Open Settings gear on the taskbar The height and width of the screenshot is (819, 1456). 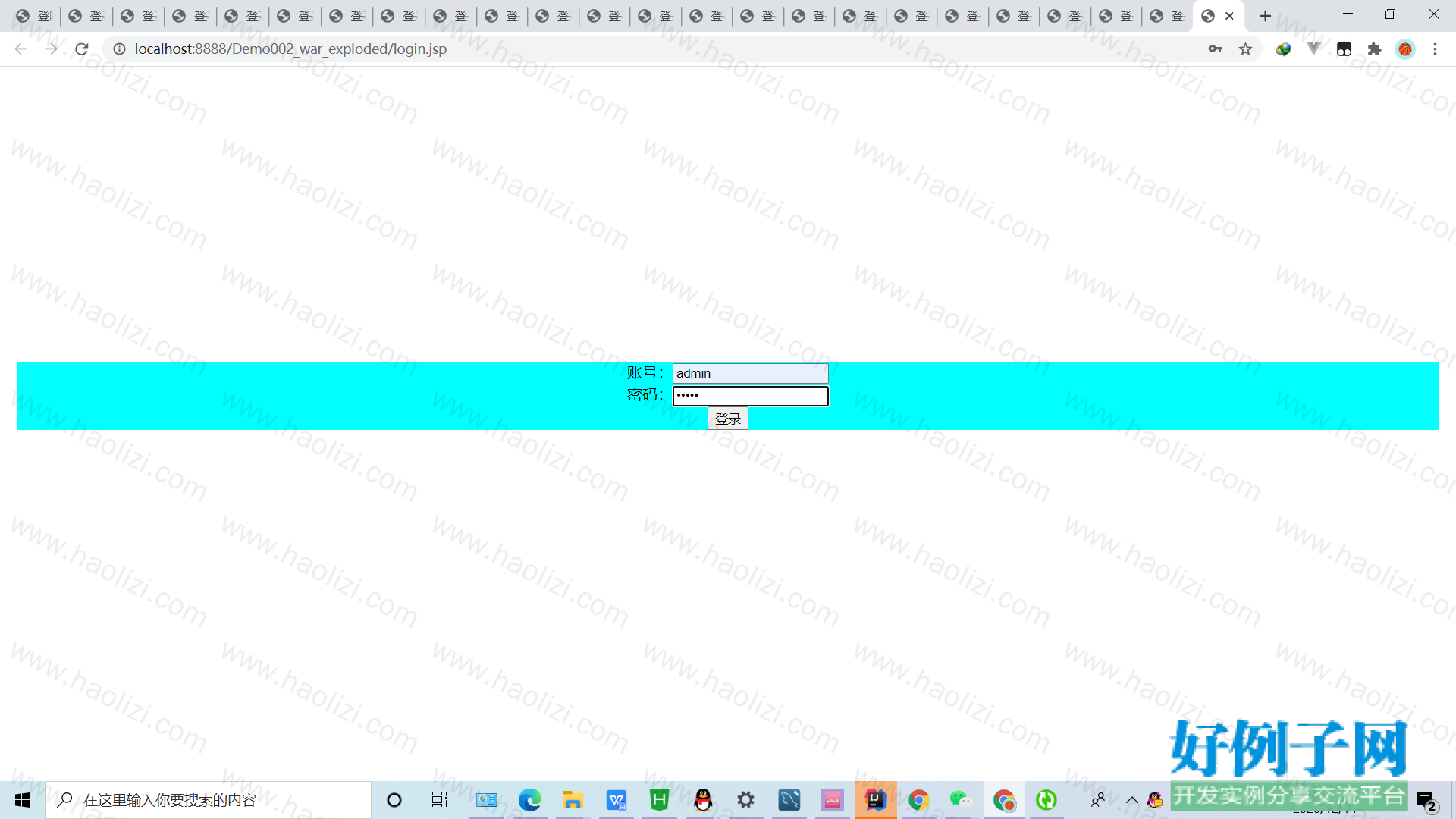(746, 800)
